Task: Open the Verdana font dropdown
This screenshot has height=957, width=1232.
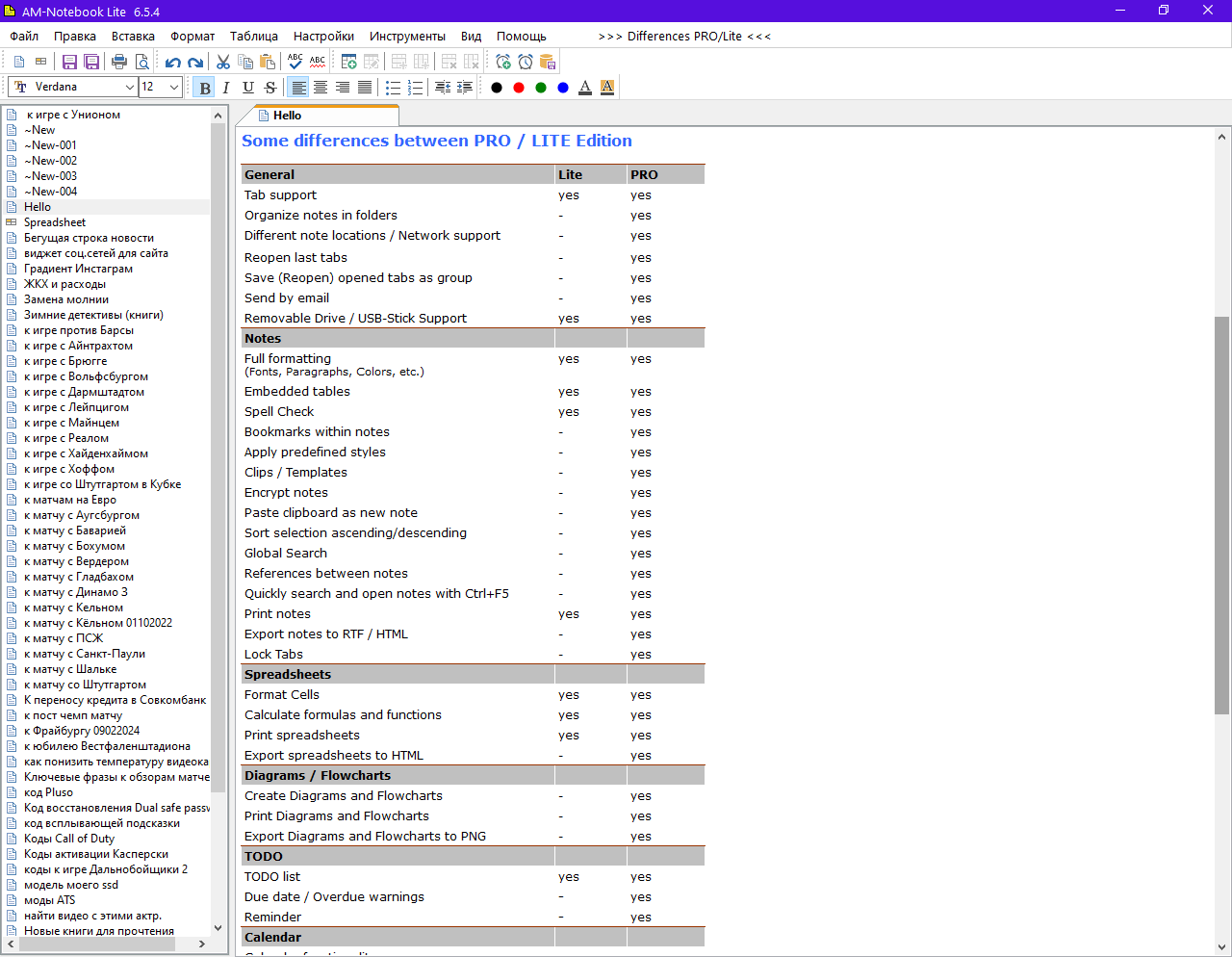Action: tap(129, 88)
